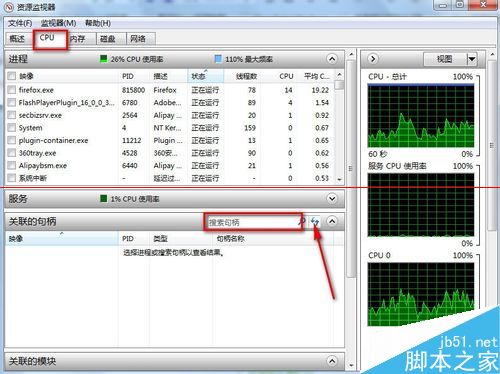This screenshot has width=500, height=374.
Task: Click main pane scrollbar down arrow
Action: [351, 365]
